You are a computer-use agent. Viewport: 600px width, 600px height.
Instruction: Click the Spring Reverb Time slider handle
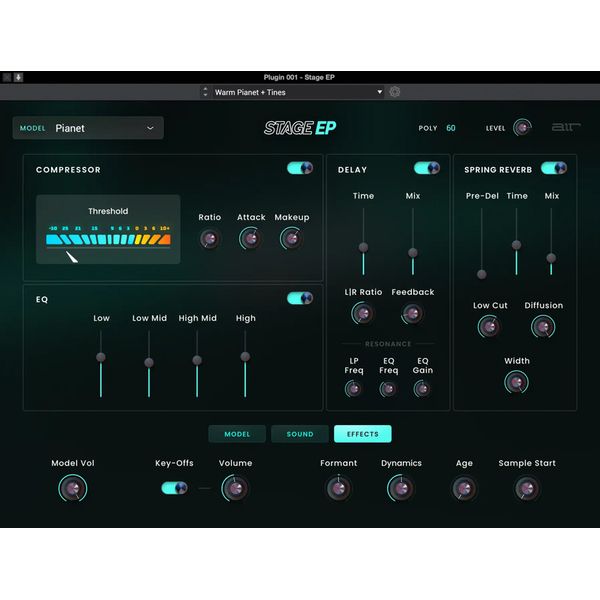517,245
